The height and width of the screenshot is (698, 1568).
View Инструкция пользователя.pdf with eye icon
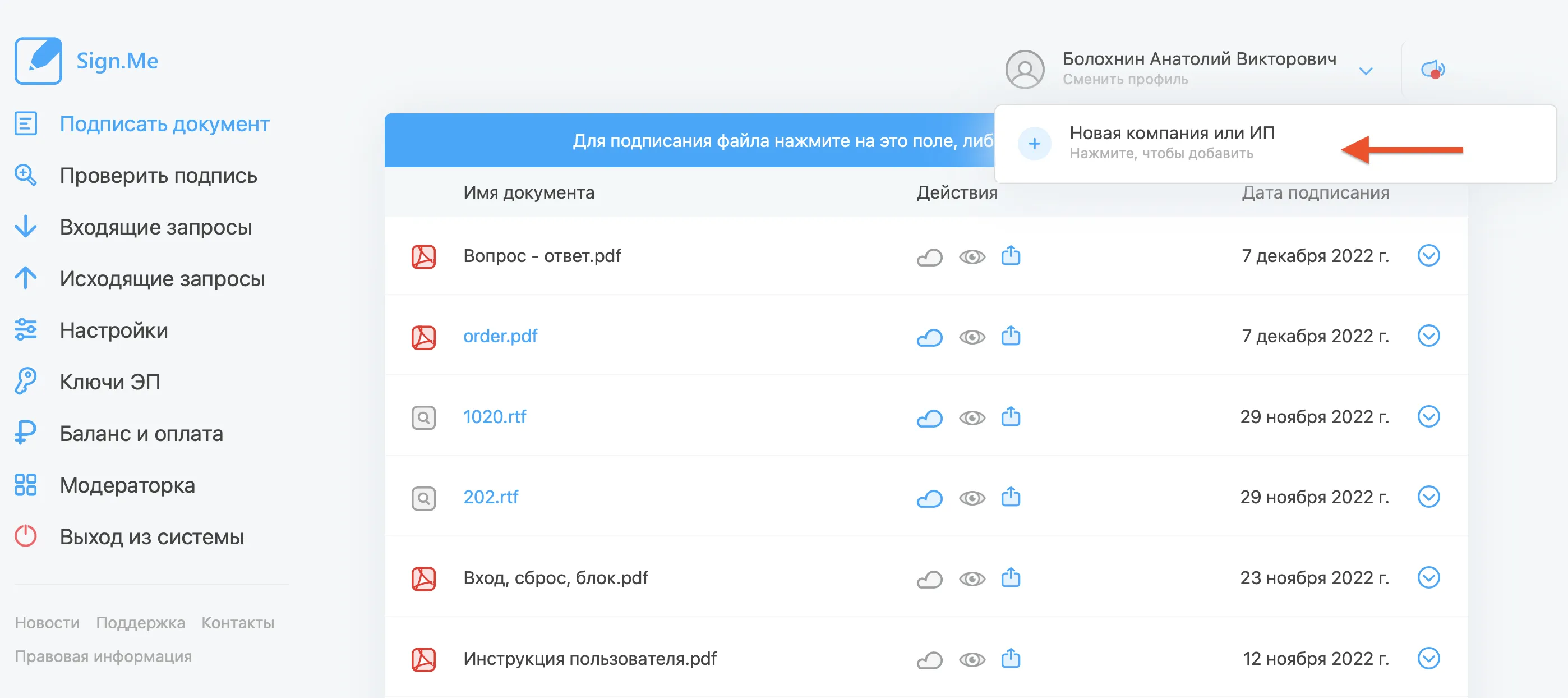coord(972,660)
